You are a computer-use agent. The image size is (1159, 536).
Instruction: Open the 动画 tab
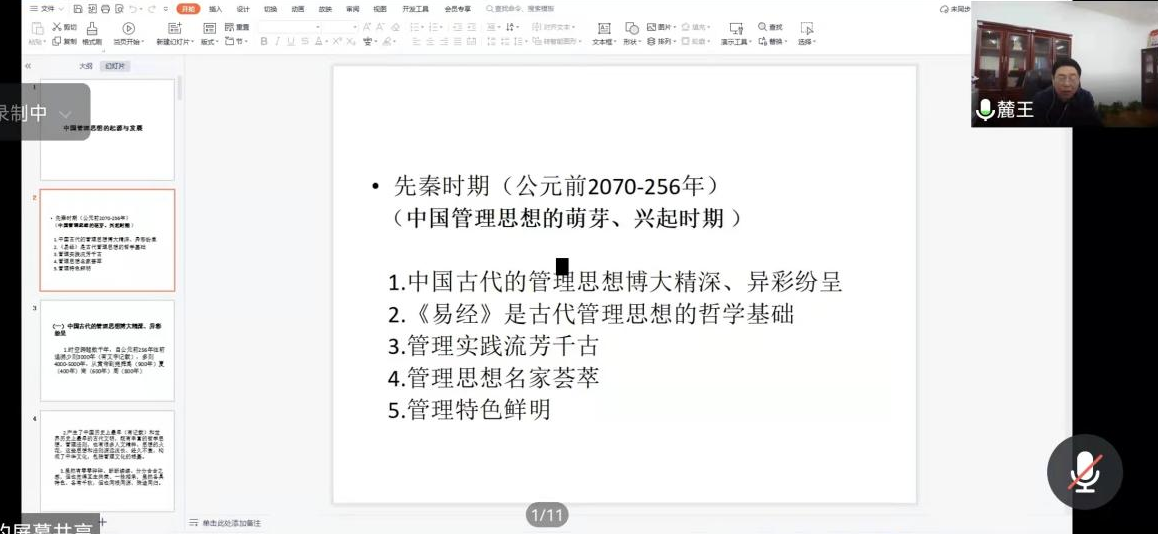[x=298, y=9]
